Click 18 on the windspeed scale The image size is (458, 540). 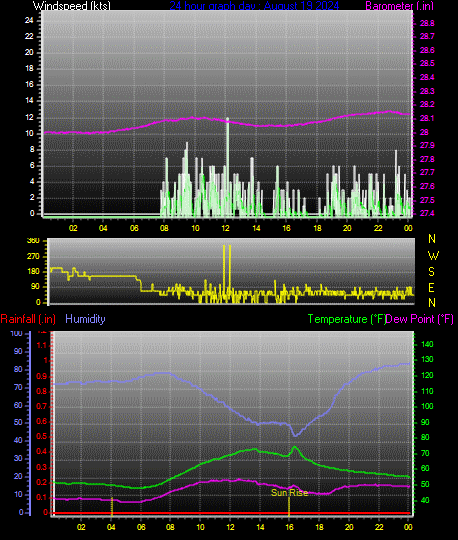29,69
